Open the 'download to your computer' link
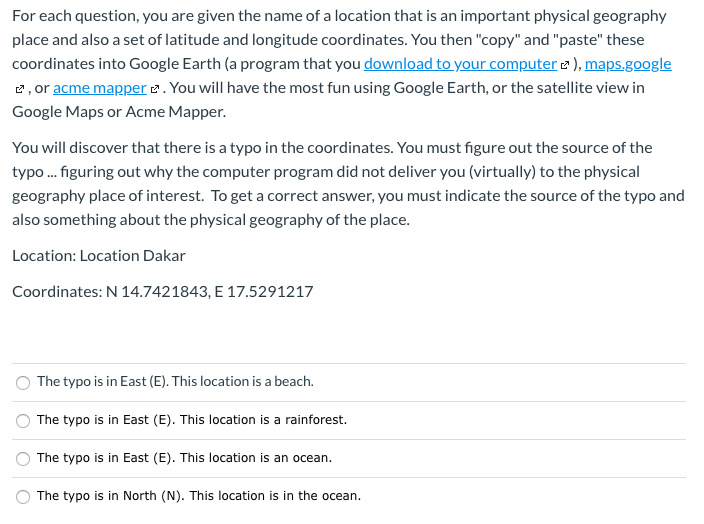 click(460, 64)
